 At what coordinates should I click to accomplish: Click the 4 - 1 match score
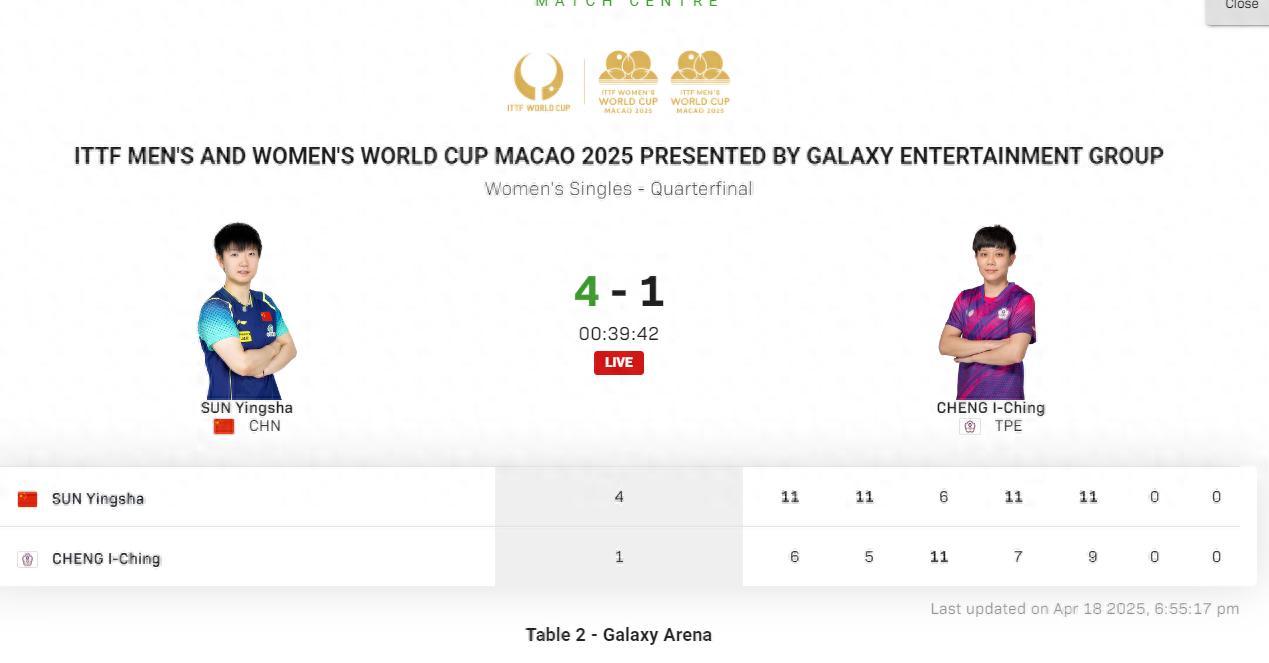point(619,291)
